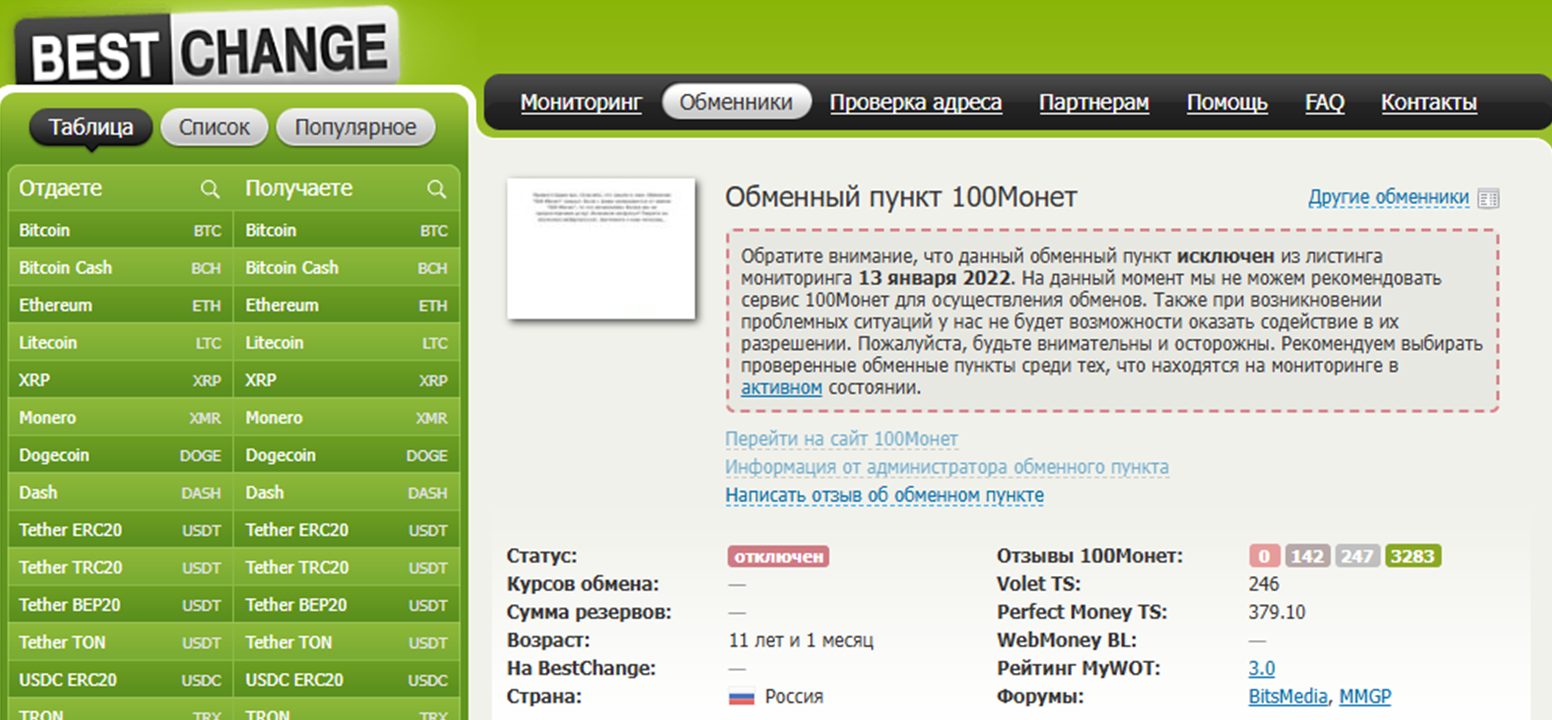Click the активном link in the warning
This screenshot has width=1552, height=720.
[782, 388]
